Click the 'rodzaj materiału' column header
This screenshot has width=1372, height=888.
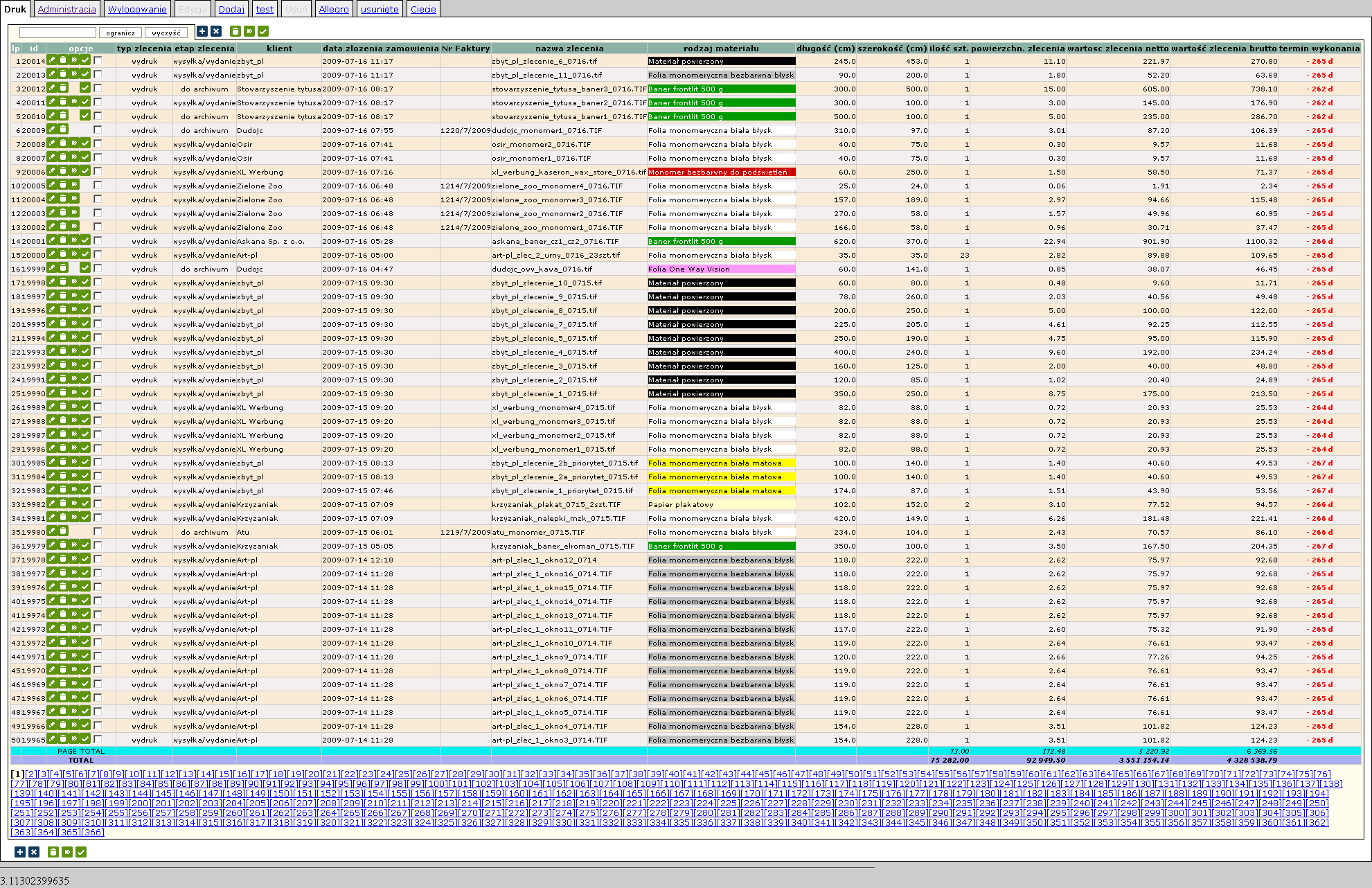pyautogui.click(x=721, y=48)
